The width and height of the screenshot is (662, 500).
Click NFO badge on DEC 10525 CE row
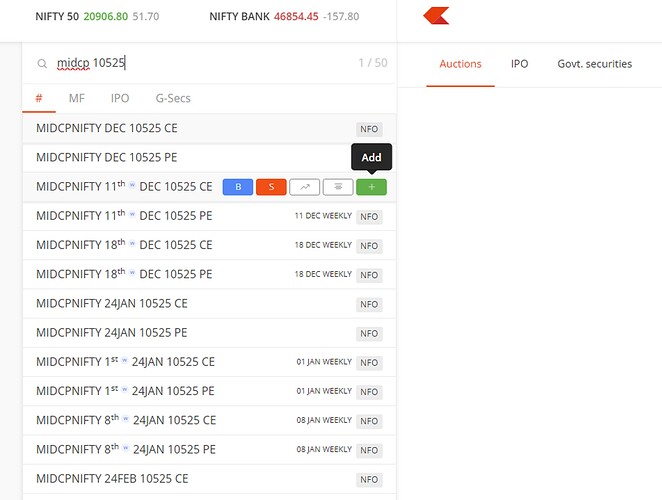point(369,129)
